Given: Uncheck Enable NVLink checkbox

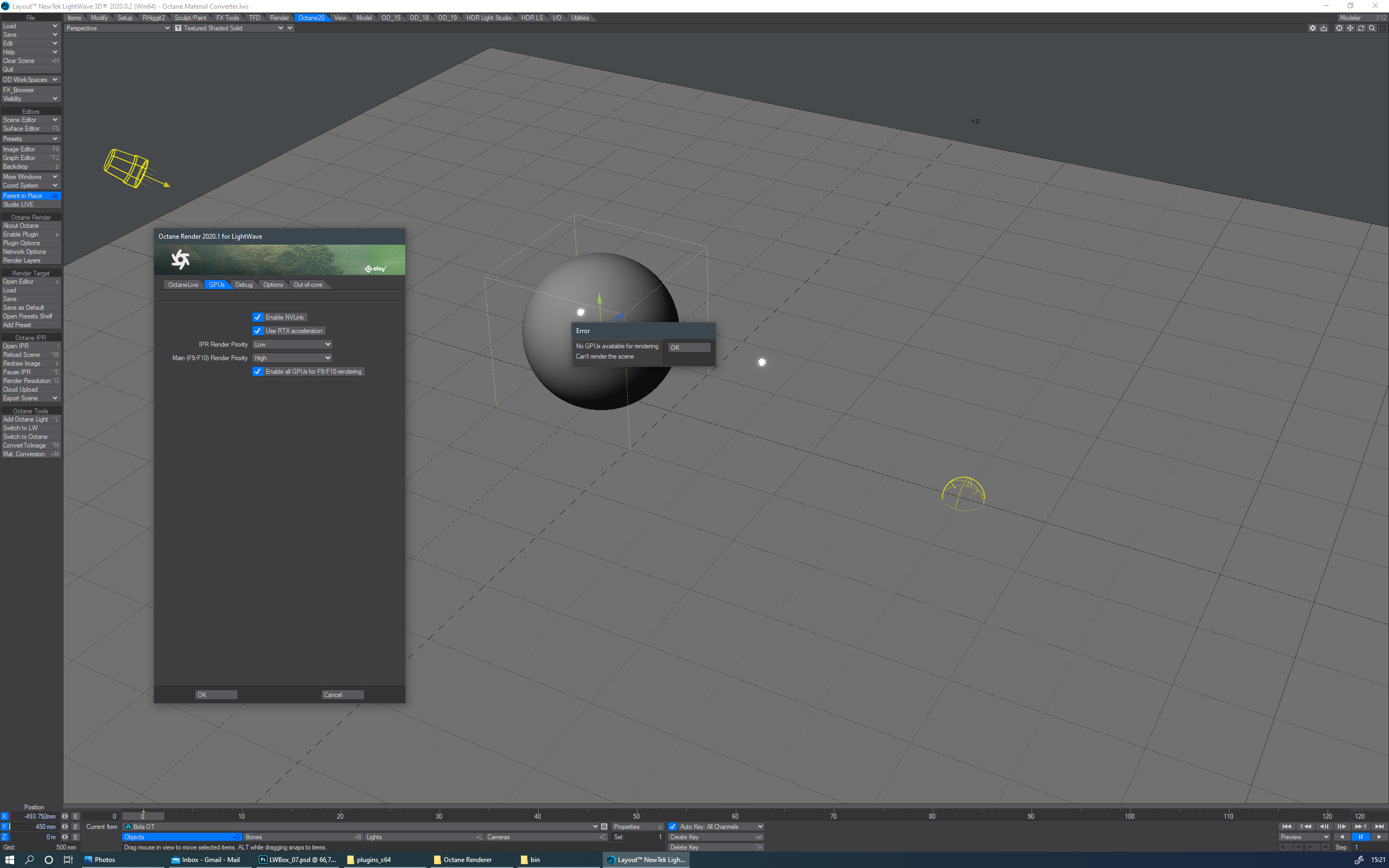Looking at the screenshot, I should click(258, 317).
